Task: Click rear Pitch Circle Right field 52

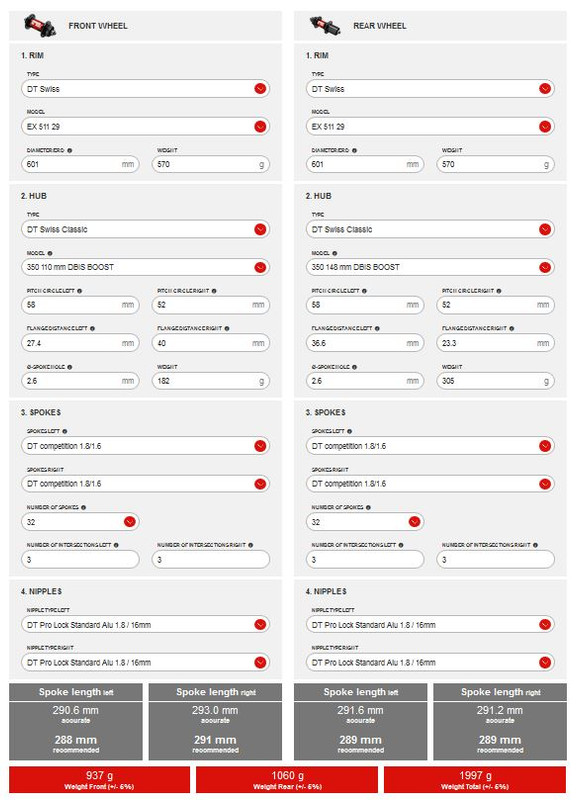Action: [x=495, y=305]
